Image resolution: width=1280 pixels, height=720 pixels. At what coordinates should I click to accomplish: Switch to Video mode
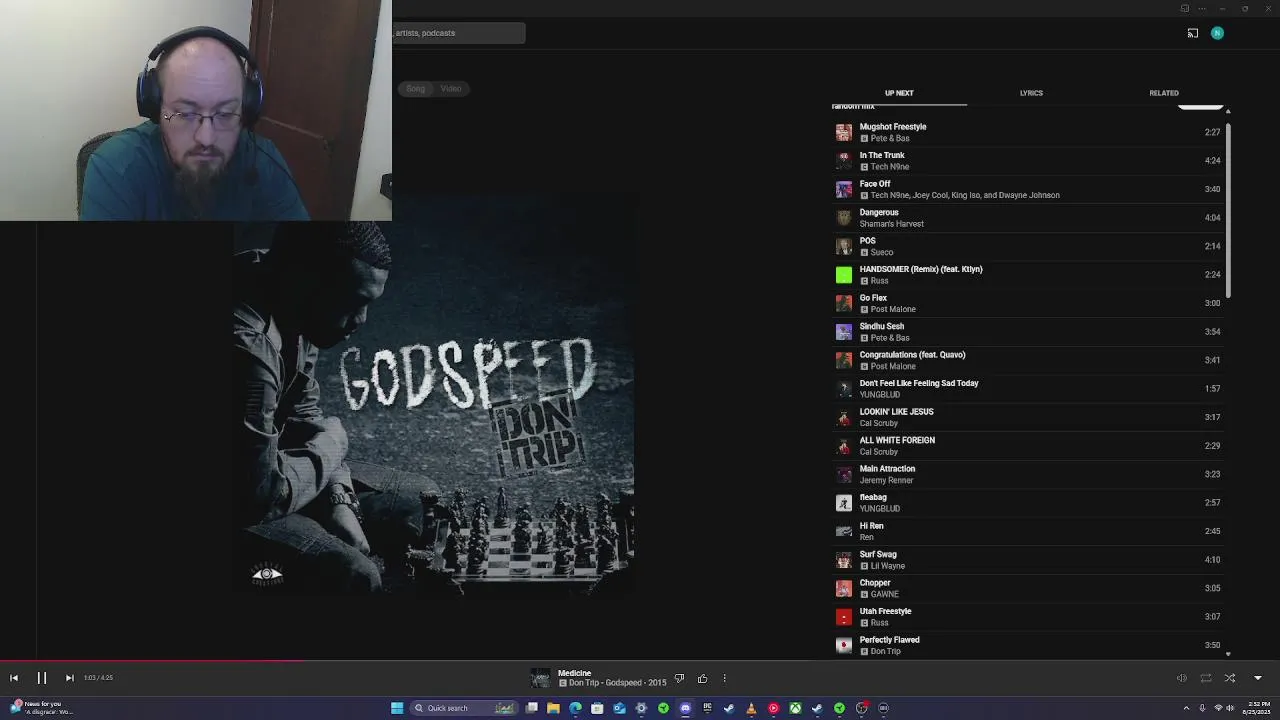point(451,88)
